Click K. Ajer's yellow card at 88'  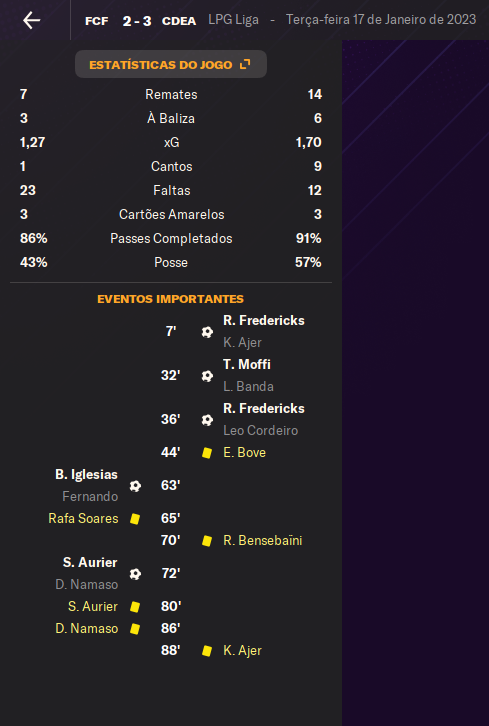pyautogui.click(x=207, y=651)
